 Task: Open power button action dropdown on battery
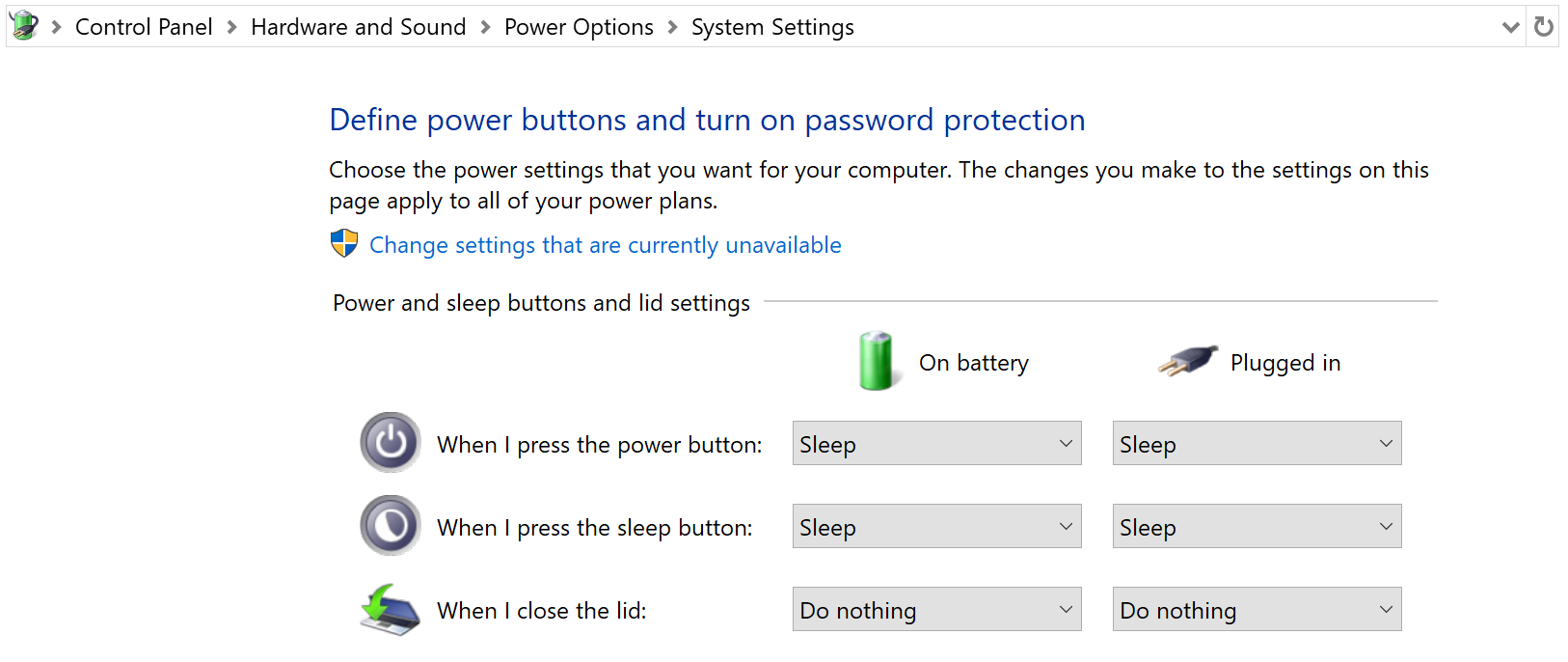(937, 443)
